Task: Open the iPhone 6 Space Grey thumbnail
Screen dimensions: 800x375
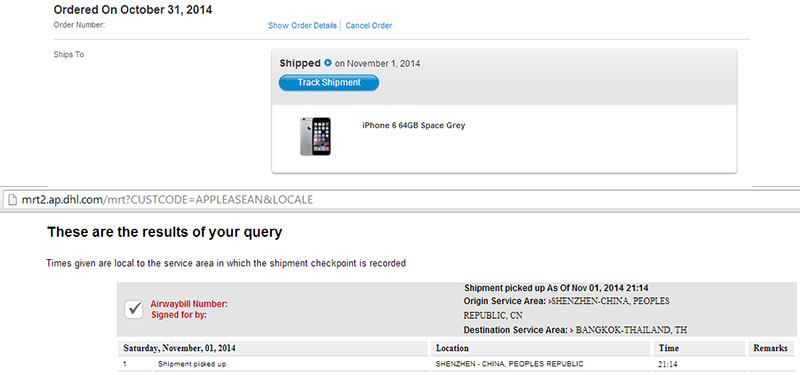Action: pos(315,136)
